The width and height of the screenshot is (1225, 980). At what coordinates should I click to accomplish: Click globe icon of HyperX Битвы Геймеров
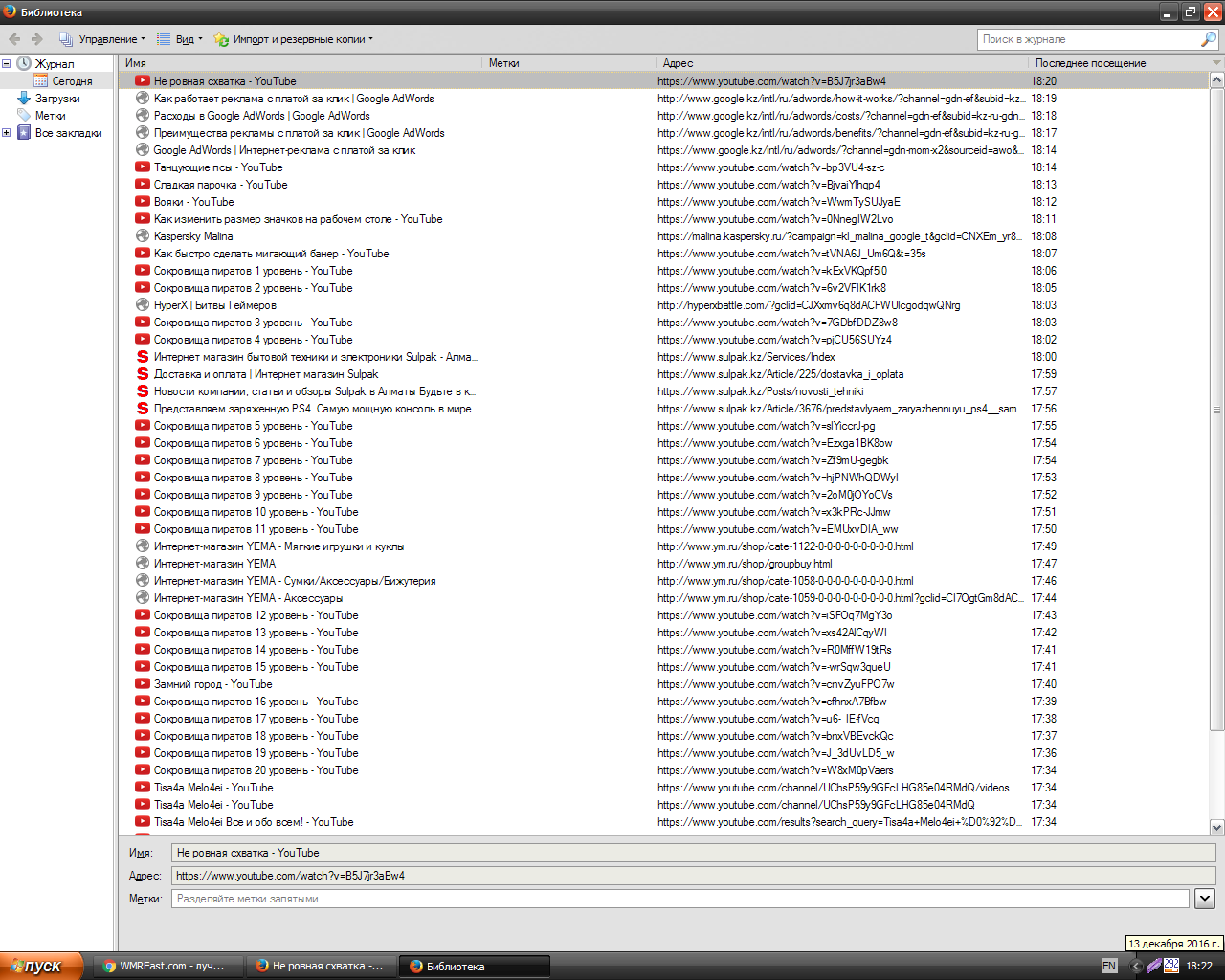click(x=143, y=305)
